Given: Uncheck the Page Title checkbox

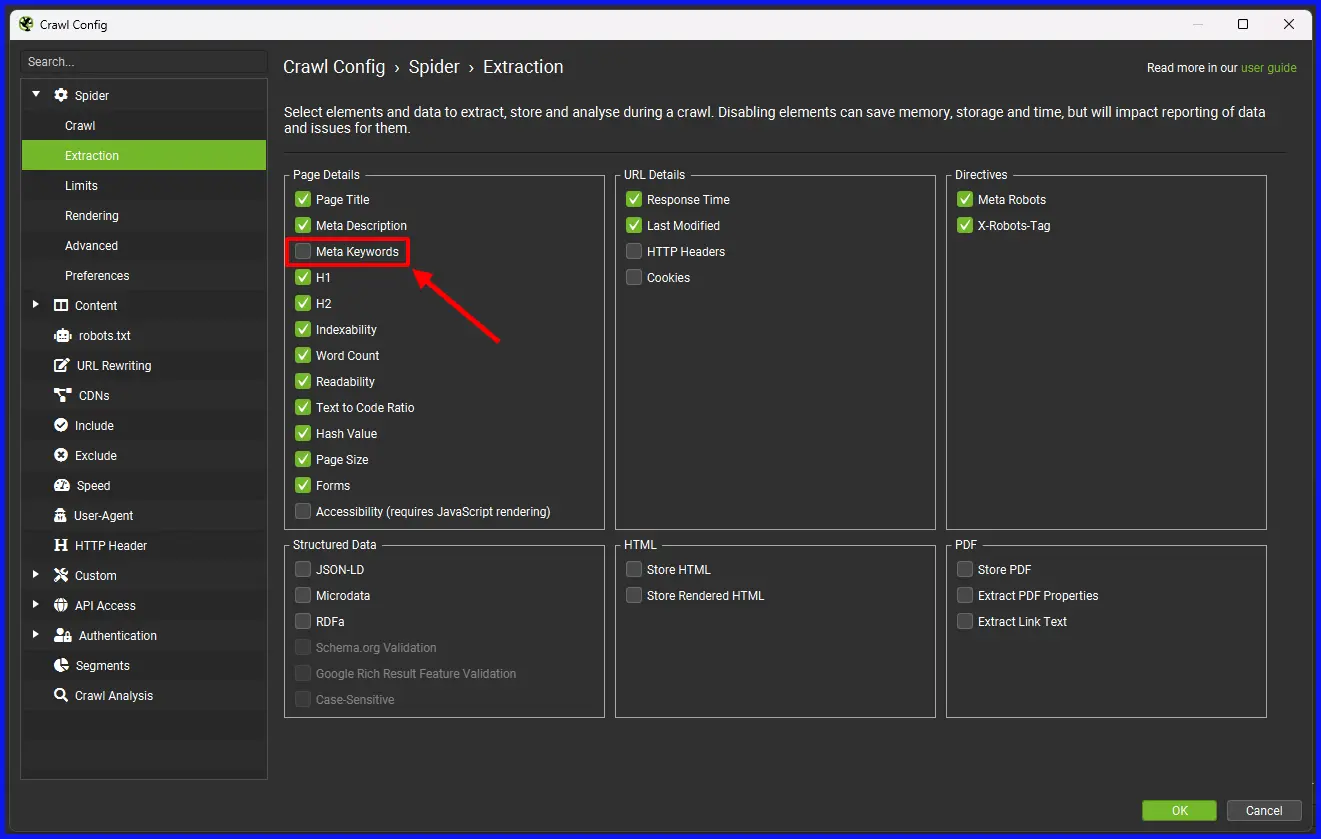Looking at the screenshot, I should pos(303,199).
